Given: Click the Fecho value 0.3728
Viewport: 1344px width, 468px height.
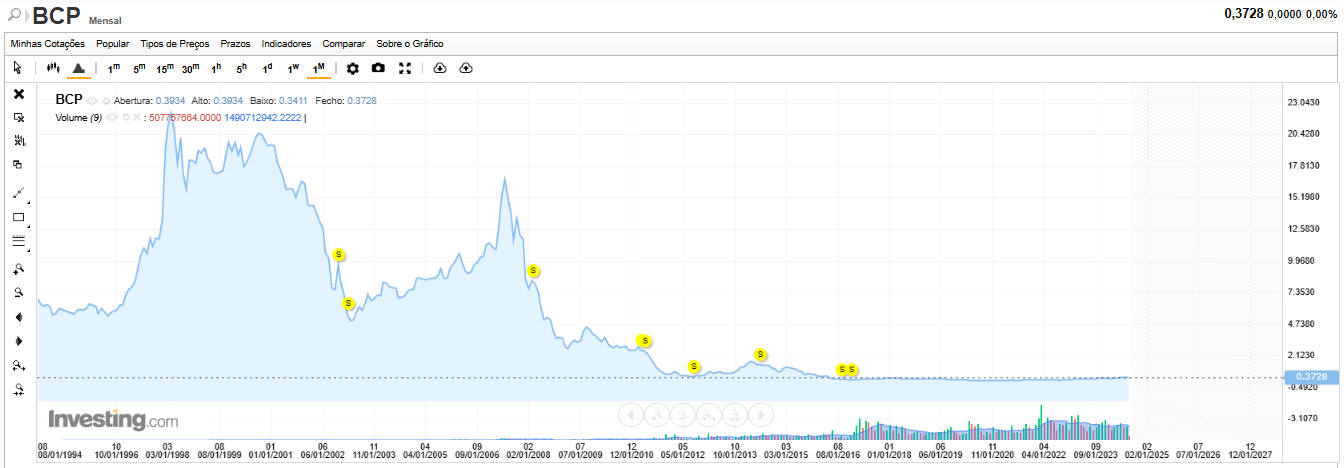Looking at the screenshot, I should 362,100.
